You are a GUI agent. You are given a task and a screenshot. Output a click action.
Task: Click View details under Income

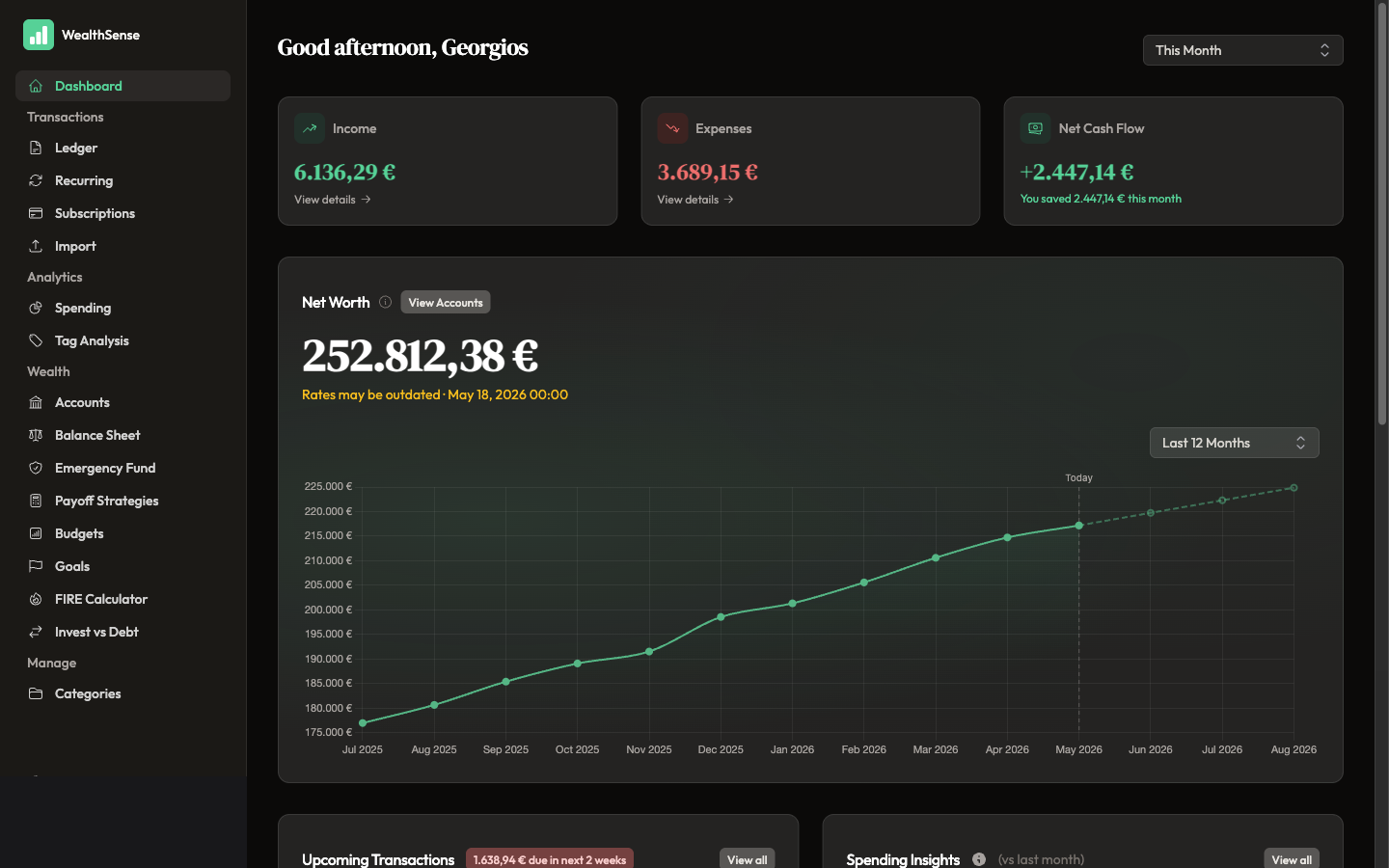tap(333, 200)
